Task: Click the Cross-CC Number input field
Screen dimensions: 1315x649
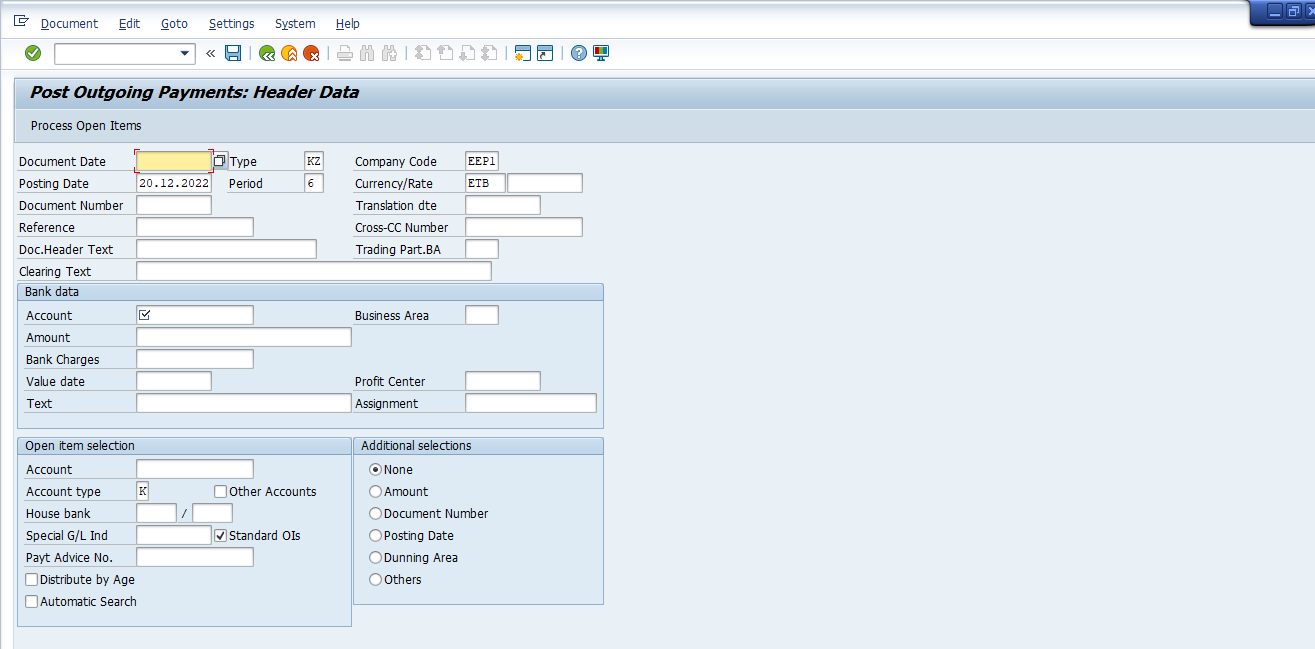Action: (x=524, y=227)
